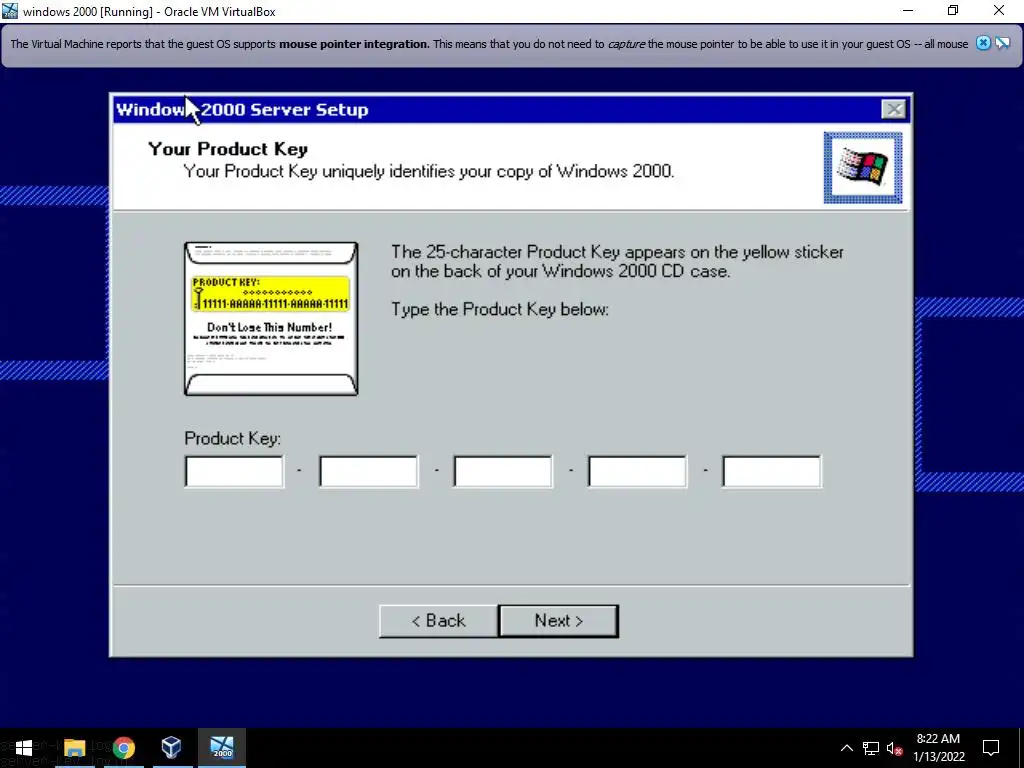Viewport: 1024px width, 768px height.
Task: Click the second Product Key field
Action: [369, 472]
